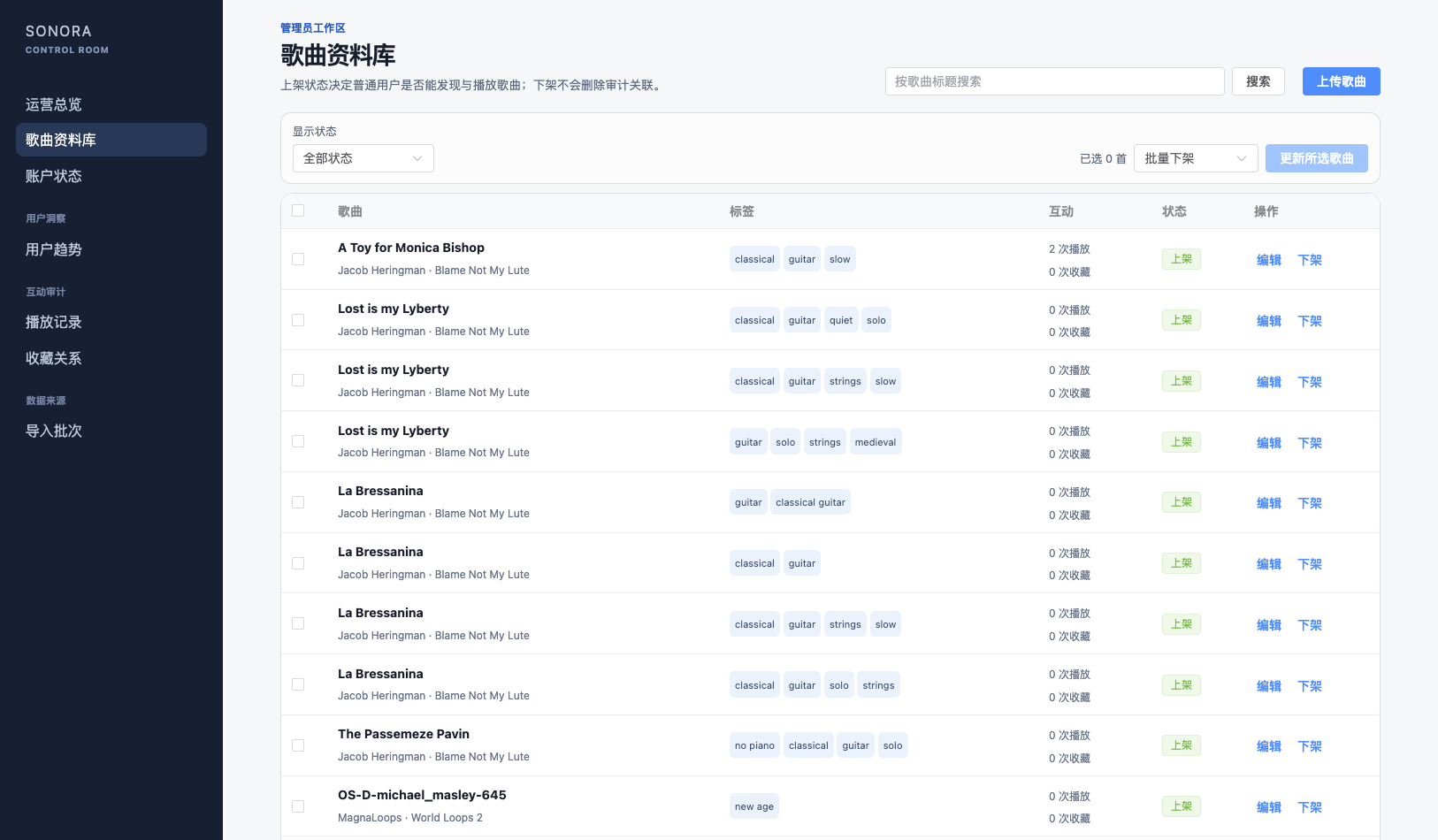Viewport: 1438px width, 840px height.
Task: Toggle the select-all checkbox in table header
Action: pos(298,210)
